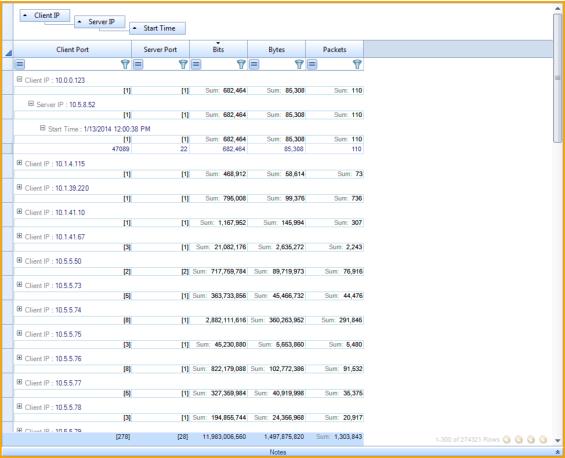Screen dimensions: 565x458
Task: Click filter operator icon in Bits column
Action: pyautogui.click(x=196, y=65)
